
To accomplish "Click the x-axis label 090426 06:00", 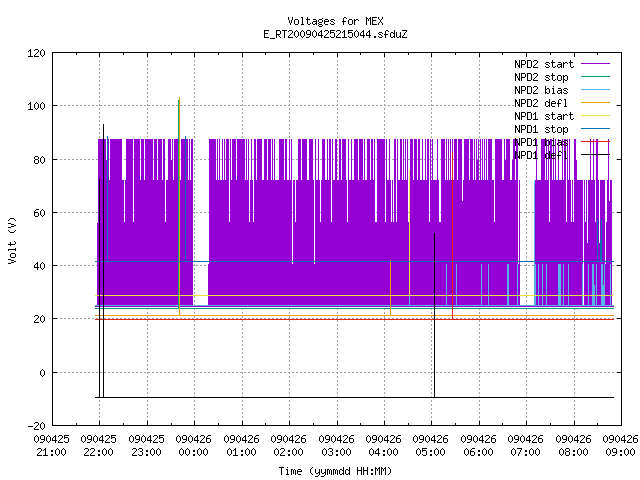I will click(x=479, y=446).
